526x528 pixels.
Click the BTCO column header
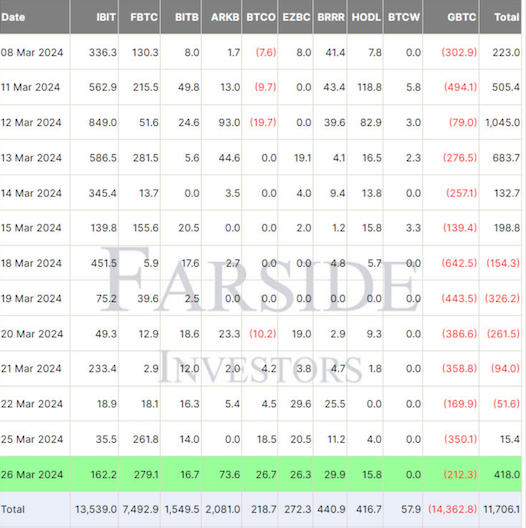click(x=260, y=17)
